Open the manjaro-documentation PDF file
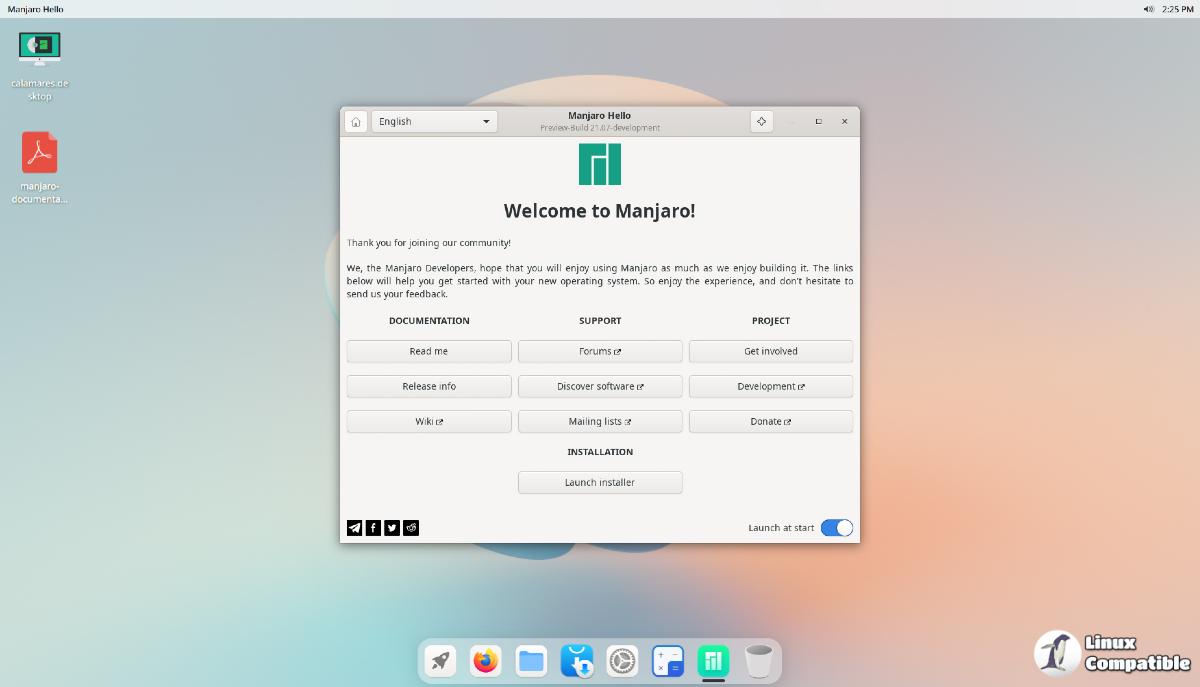Image resolution: width=1200 pixels, height=687 pixels. click(40, 154)
